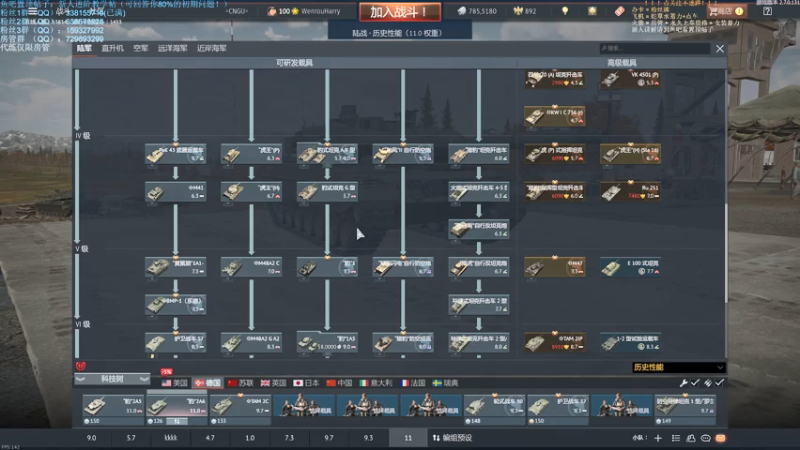Image resolution: width=800 pixels, height=450 pixels.
Task: Close the research tree window
Action: [x=720, y=48]
